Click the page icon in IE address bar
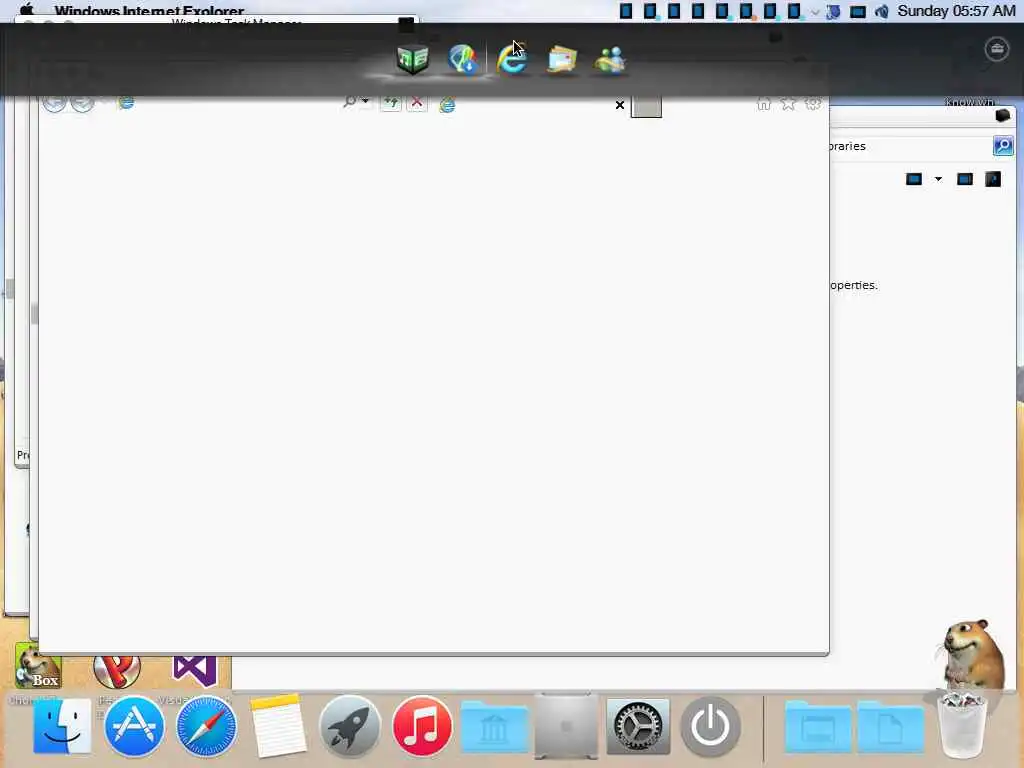Image resolution: width=1024 pixels, height=768 pixels. 126,103
